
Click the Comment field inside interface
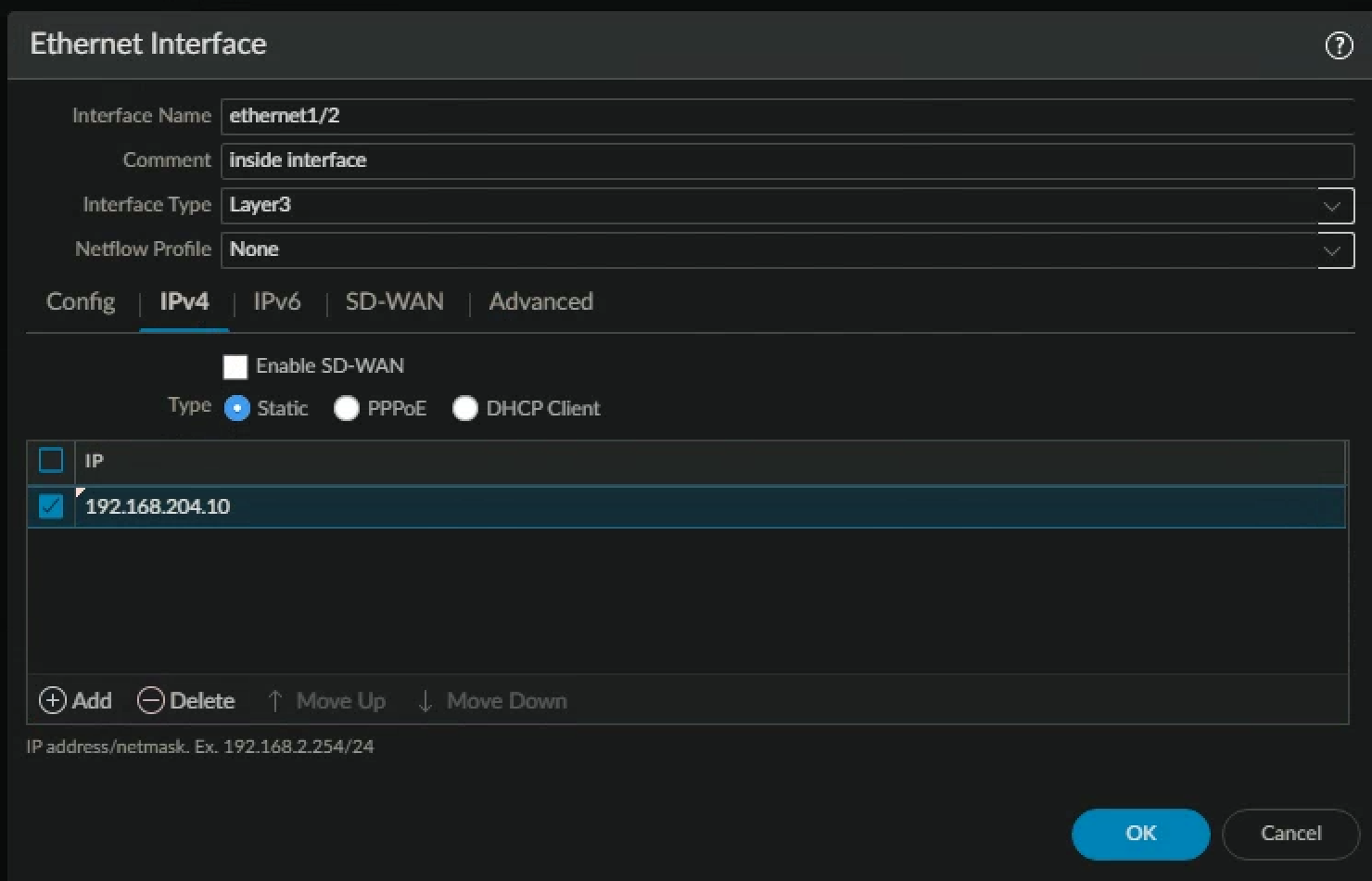coord(787,160)
